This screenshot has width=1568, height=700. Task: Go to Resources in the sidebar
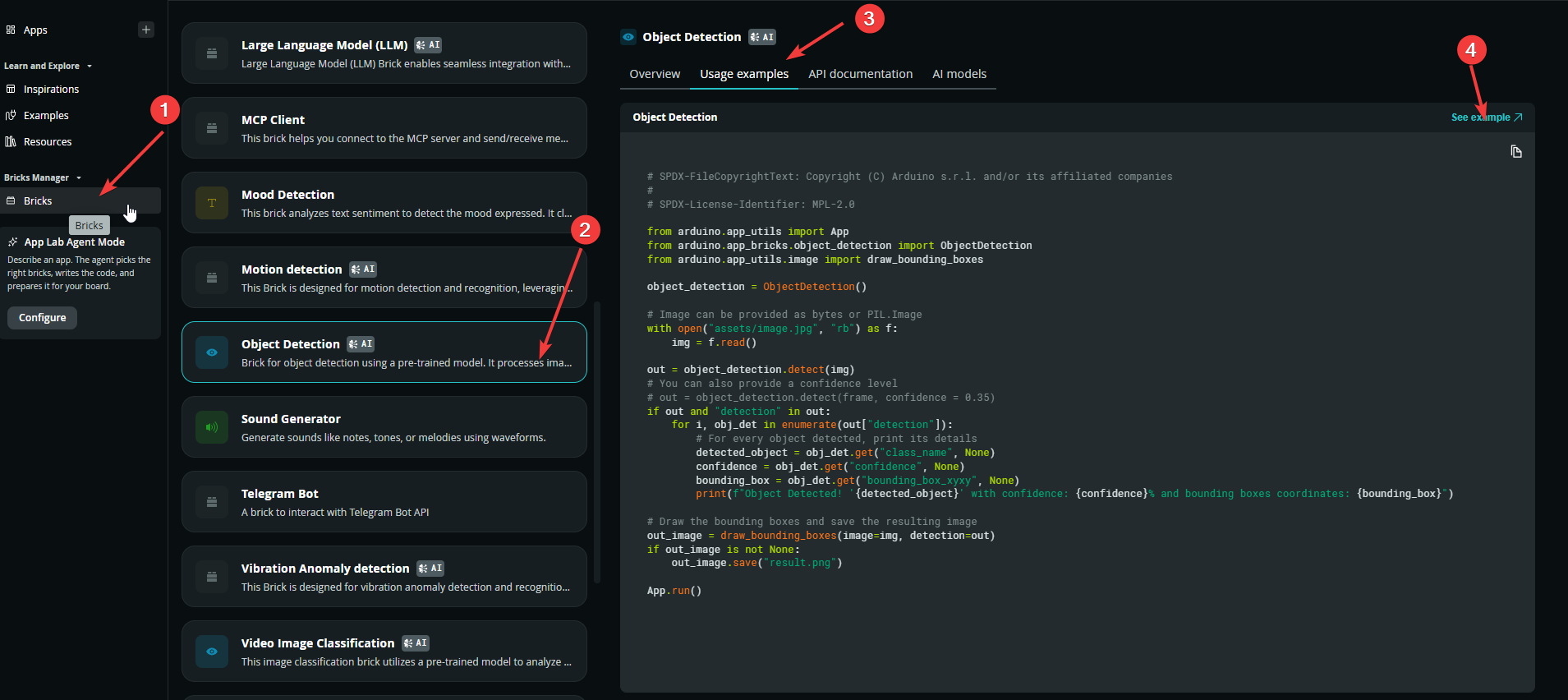pos(48,141)
